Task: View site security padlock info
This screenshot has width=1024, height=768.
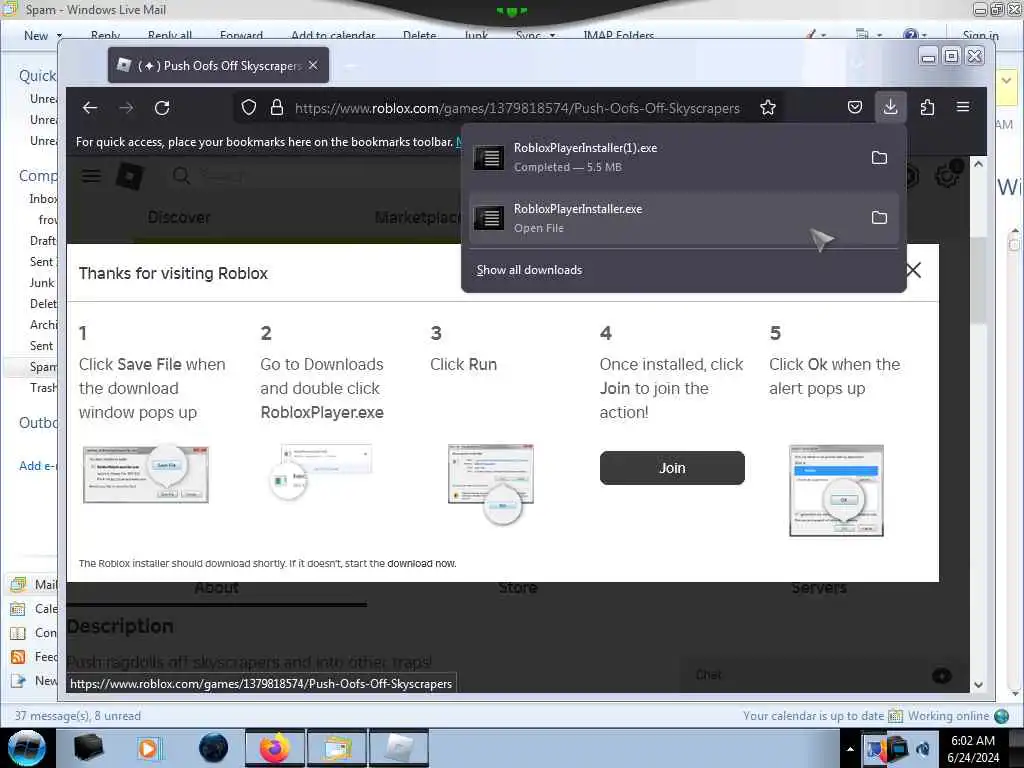Action: pyautogui.click(x=277, y=108)
